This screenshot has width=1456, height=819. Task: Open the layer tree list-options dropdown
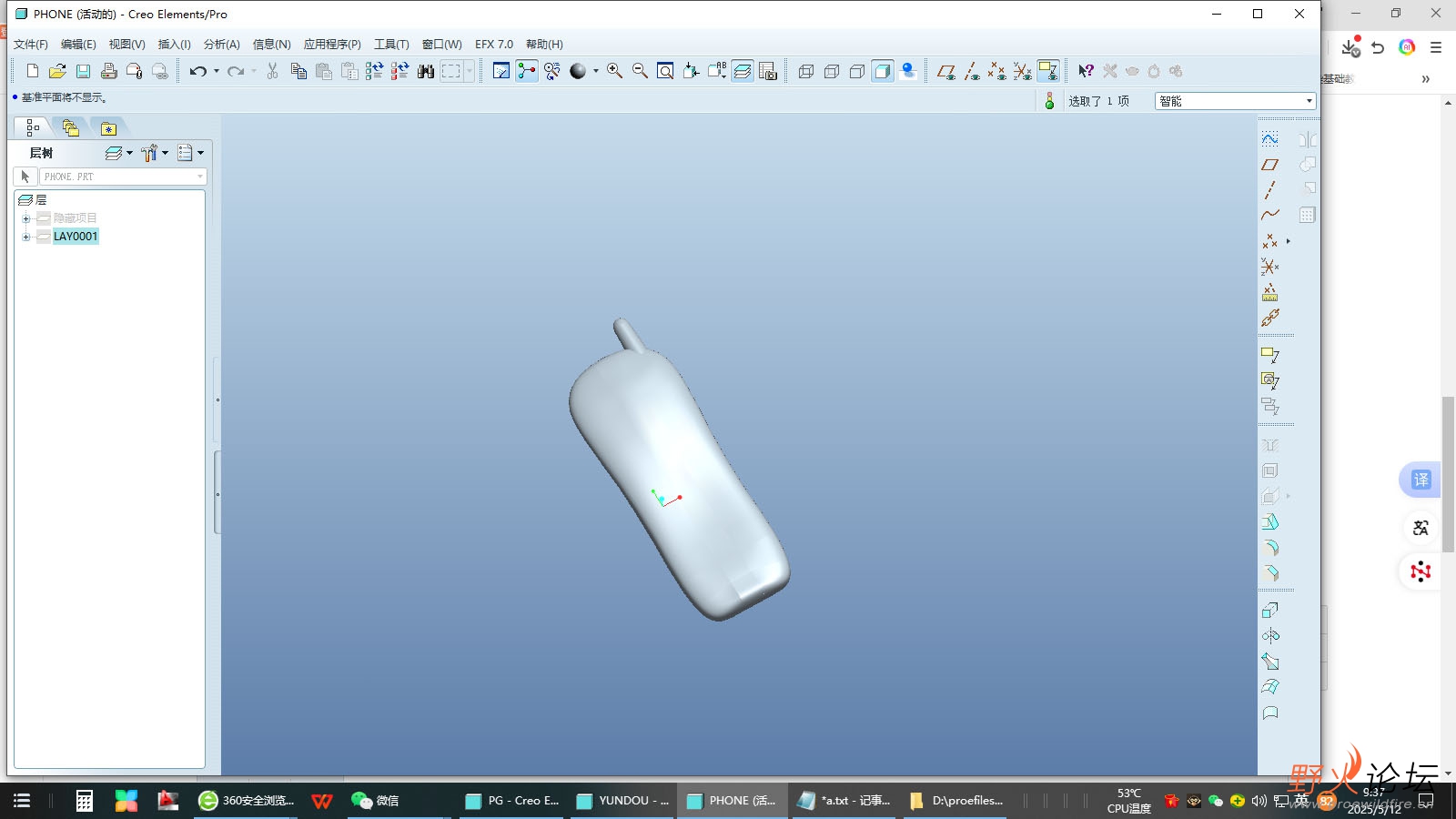coord(191,153)
